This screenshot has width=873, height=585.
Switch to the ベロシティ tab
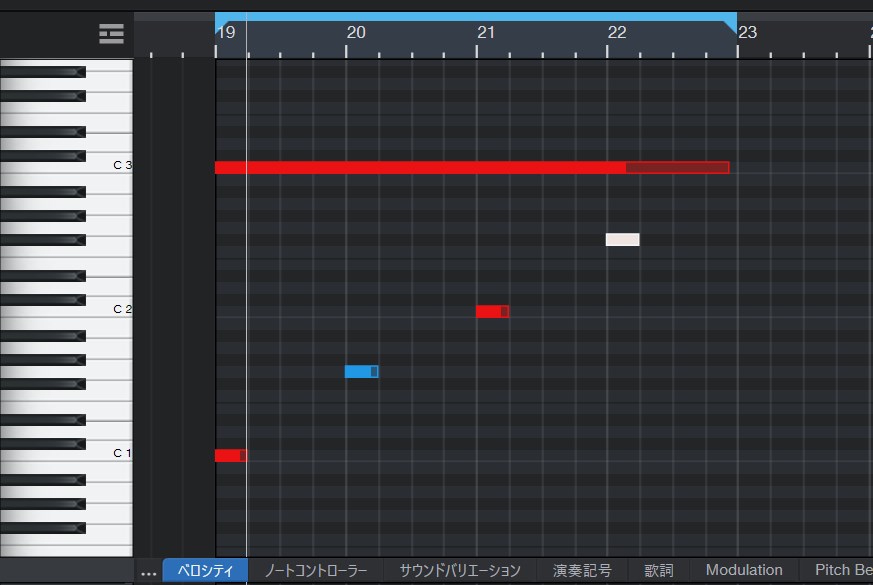coord(205,571)
